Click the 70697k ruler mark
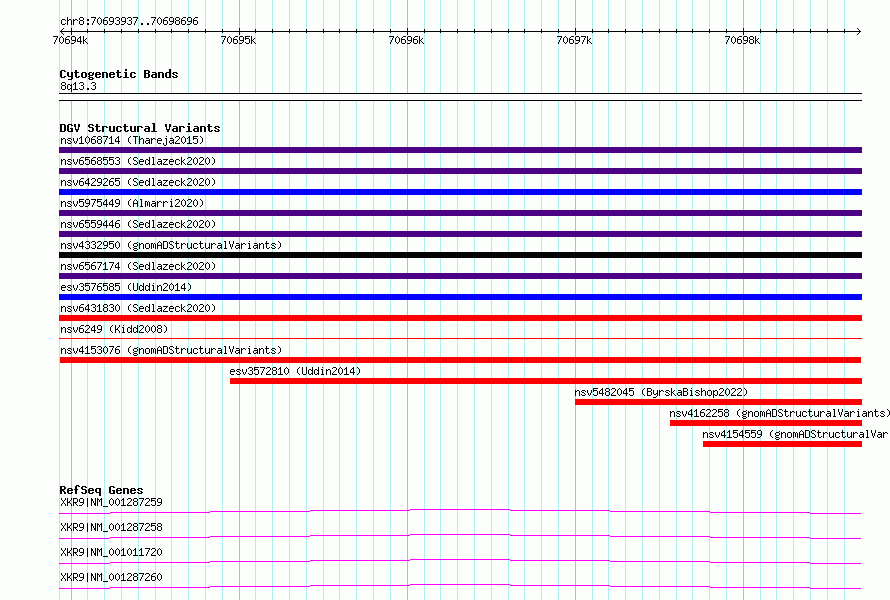The height and width of the screenshot is (600, 890). (574, 40)
